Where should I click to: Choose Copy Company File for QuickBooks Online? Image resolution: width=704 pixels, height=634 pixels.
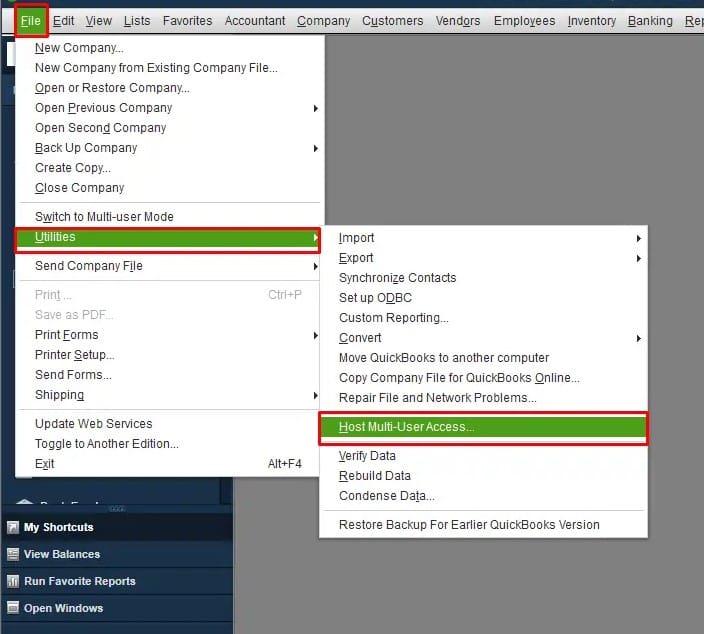pos(484,378)
